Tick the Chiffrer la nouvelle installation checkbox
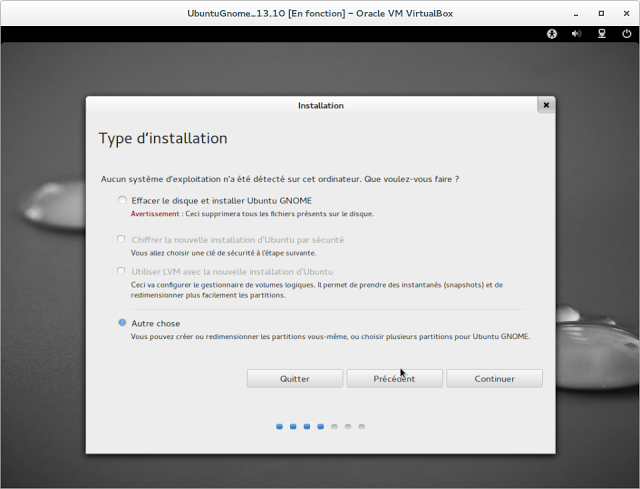 tap(121, 239)
